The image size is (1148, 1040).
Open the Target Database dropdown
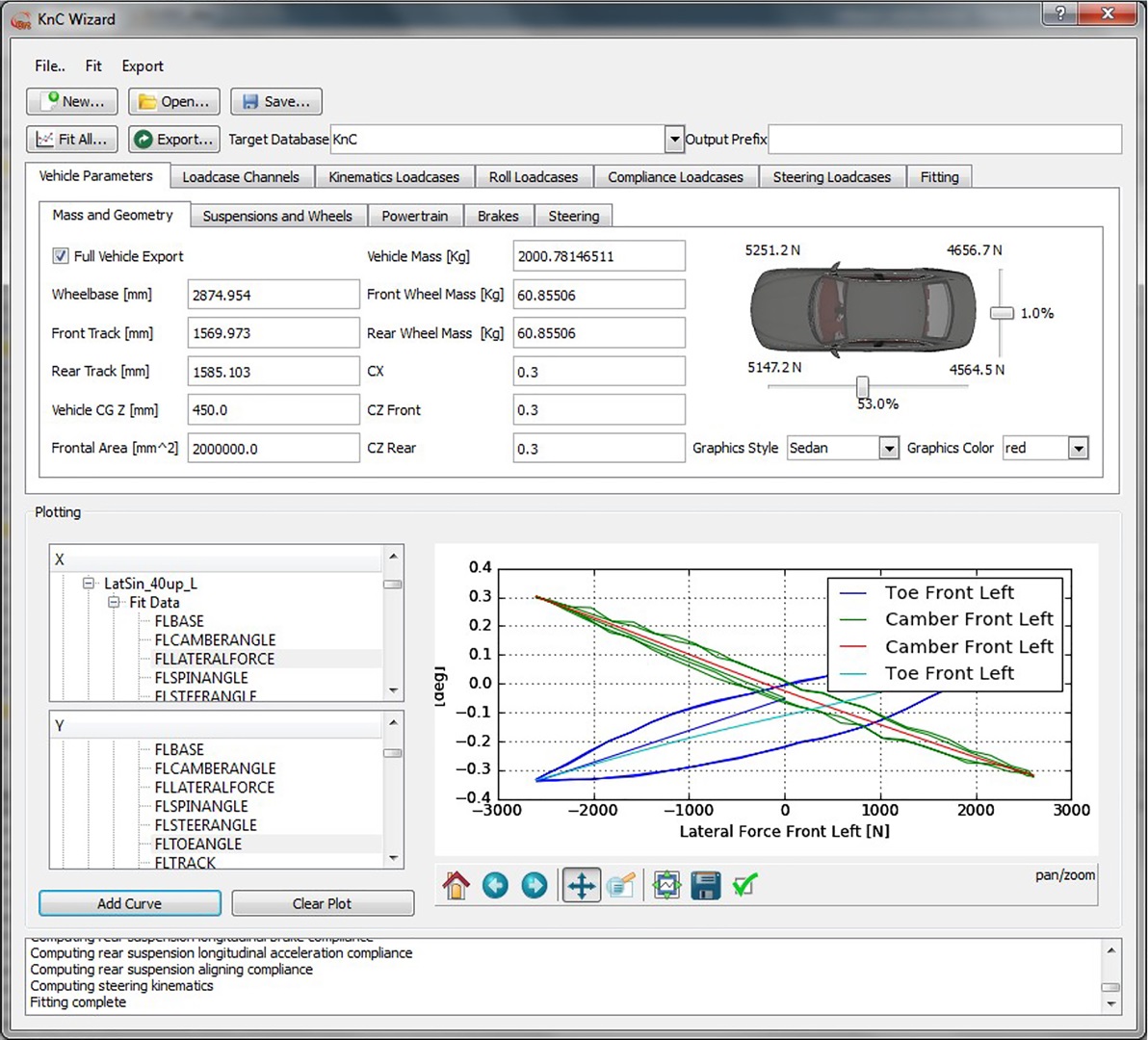[674, 140]
